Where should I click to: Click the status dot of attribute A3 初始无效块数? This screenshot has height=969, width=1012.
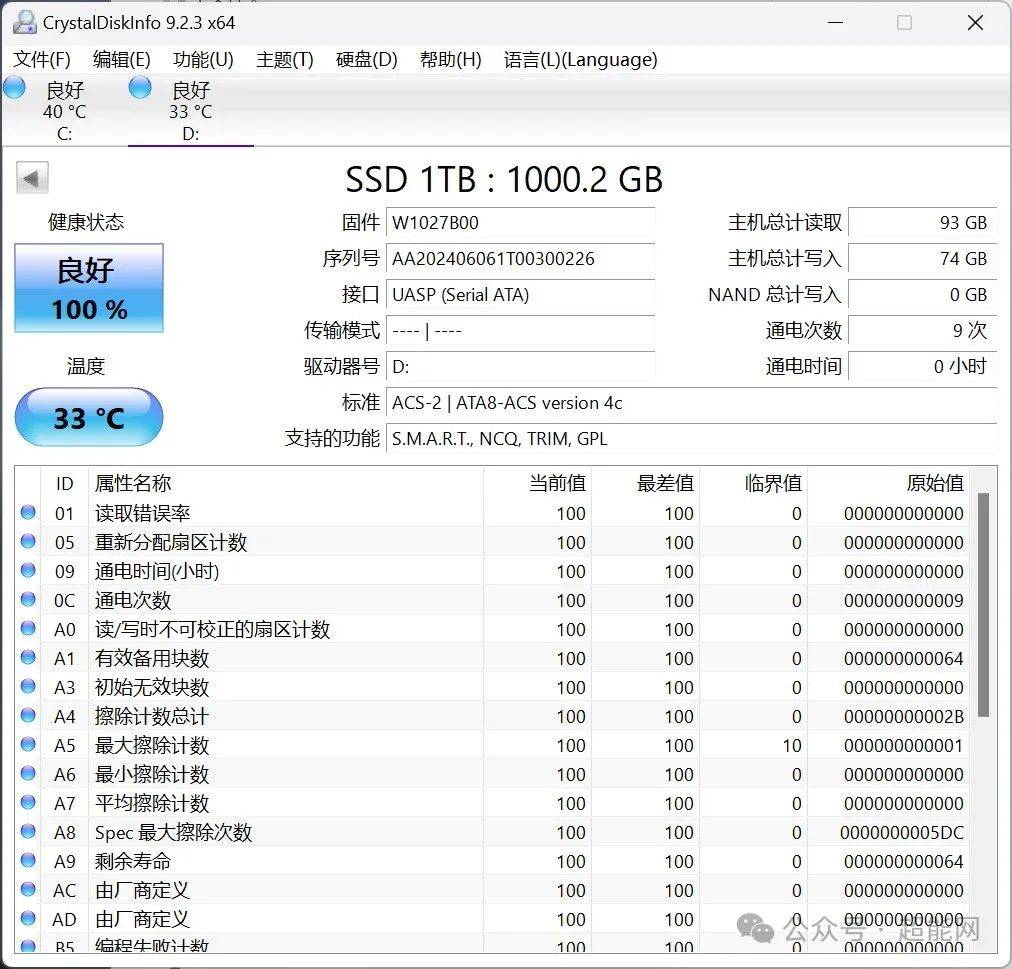pyautogui.click(x=28, y=687)
